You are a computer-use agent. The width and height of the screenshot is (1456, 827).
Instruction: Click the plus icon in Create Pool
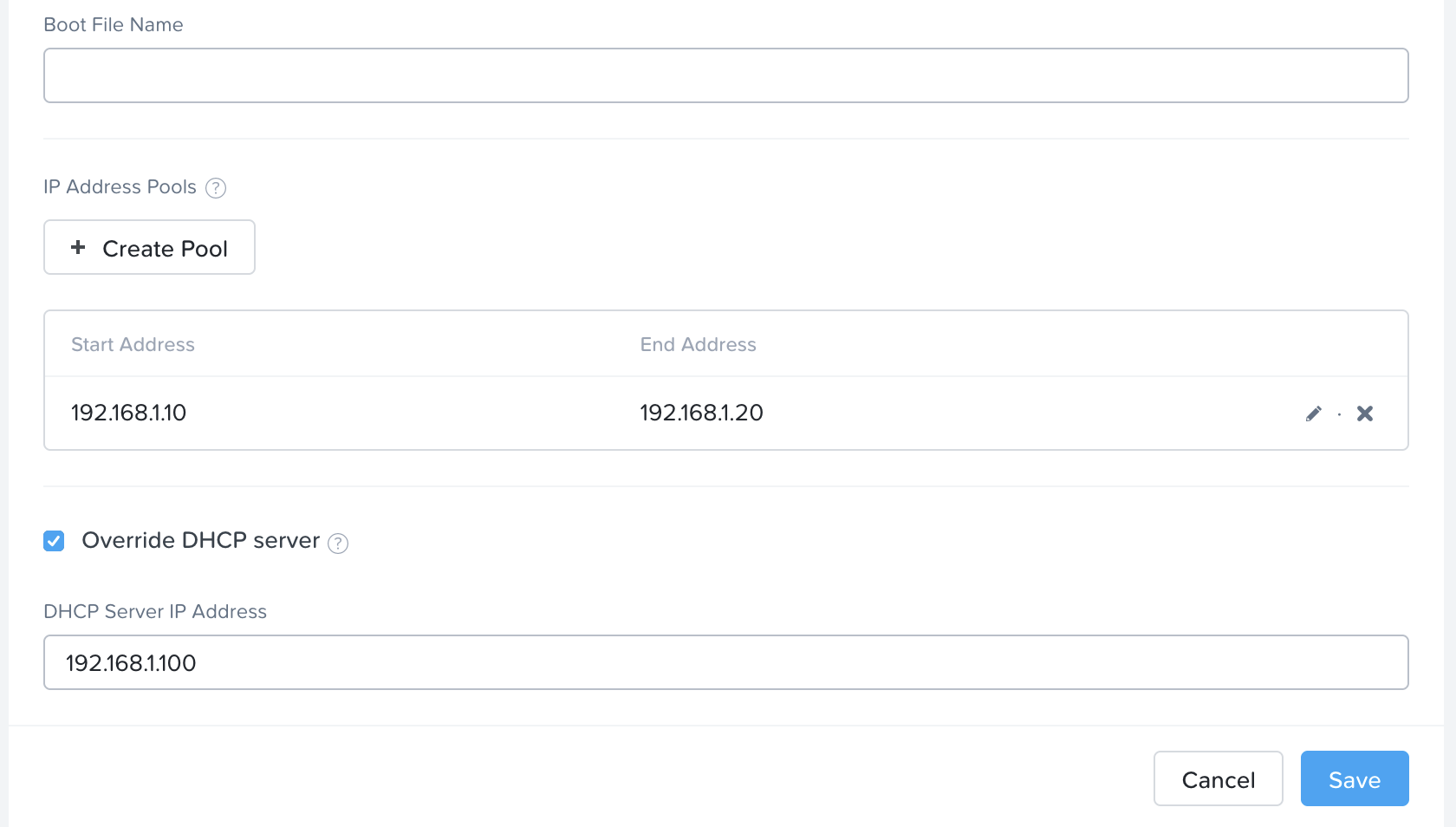[78, 248]
